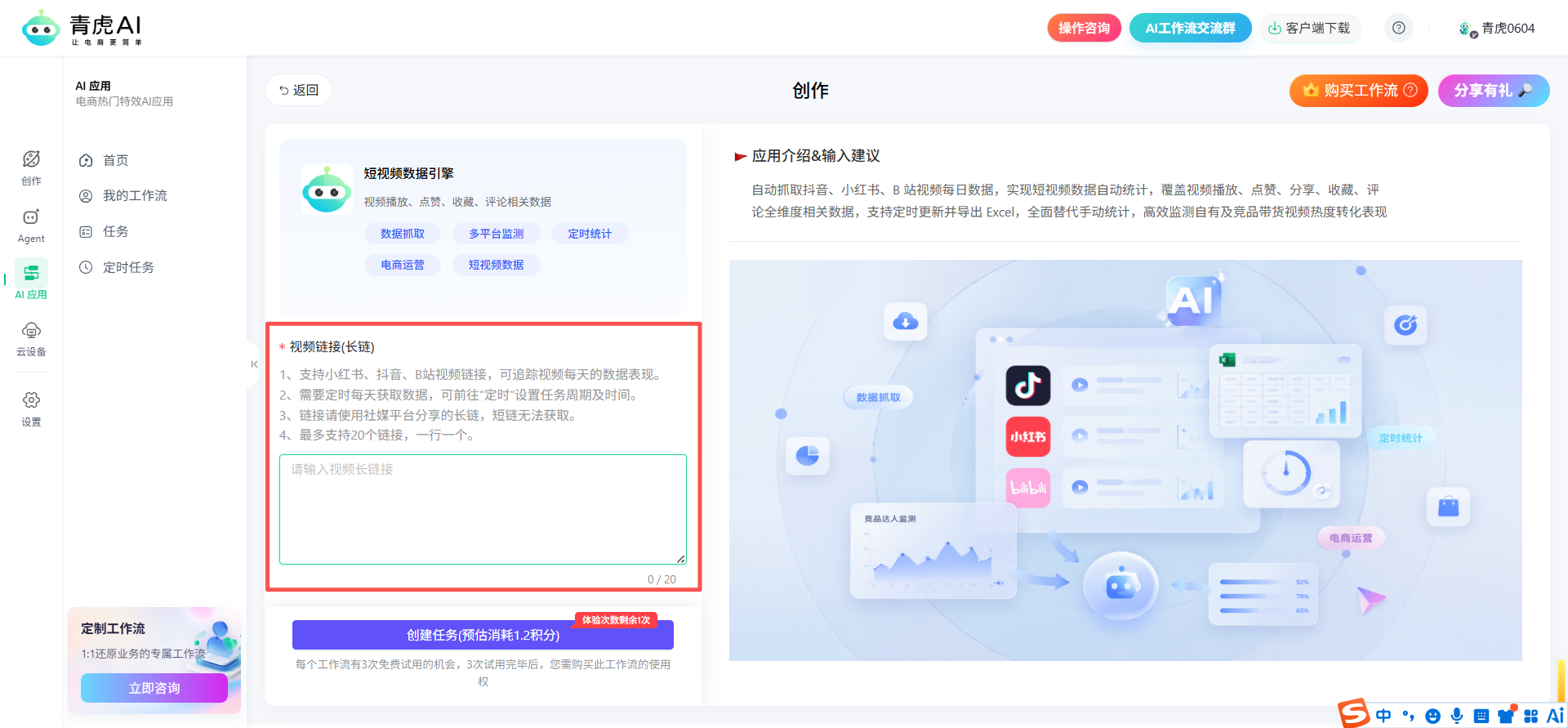The width and height of the screenshot is (1568, 728).
Task: Click the input method microphone icon
Action: click(1457, 716)
